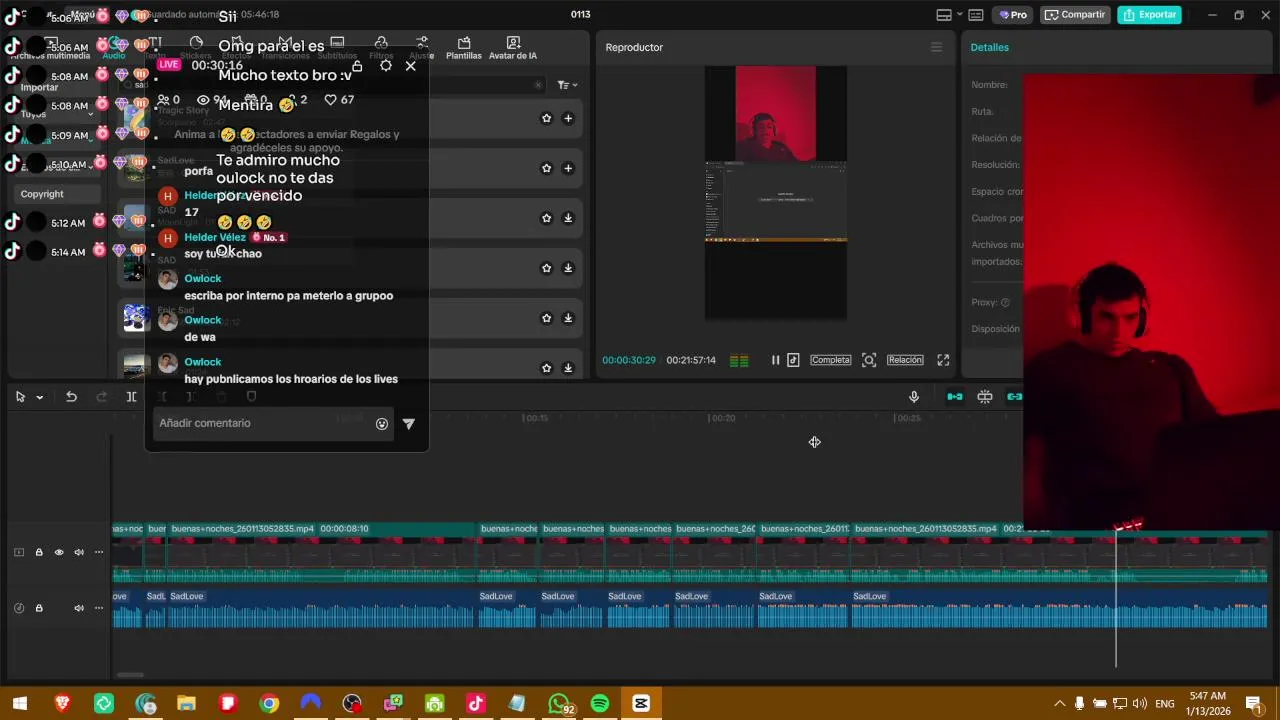The width and height of the screenshot is (1280, 720).
Task: Favorite the SadLove track in list
Action: point(546,168)
